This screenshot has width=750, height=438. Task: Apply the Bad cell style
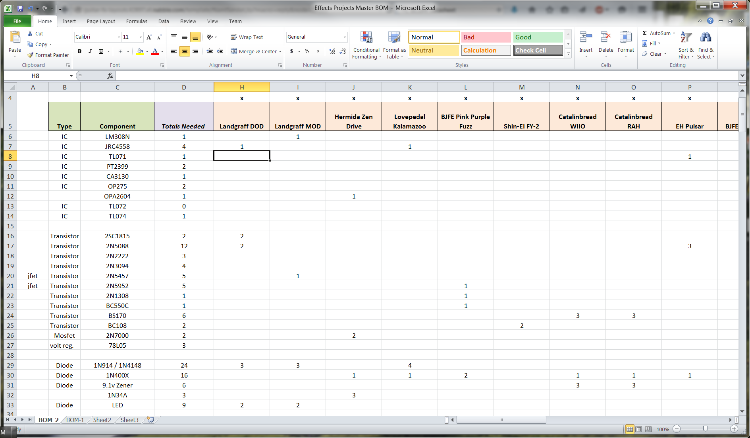[x=484, y=37]
